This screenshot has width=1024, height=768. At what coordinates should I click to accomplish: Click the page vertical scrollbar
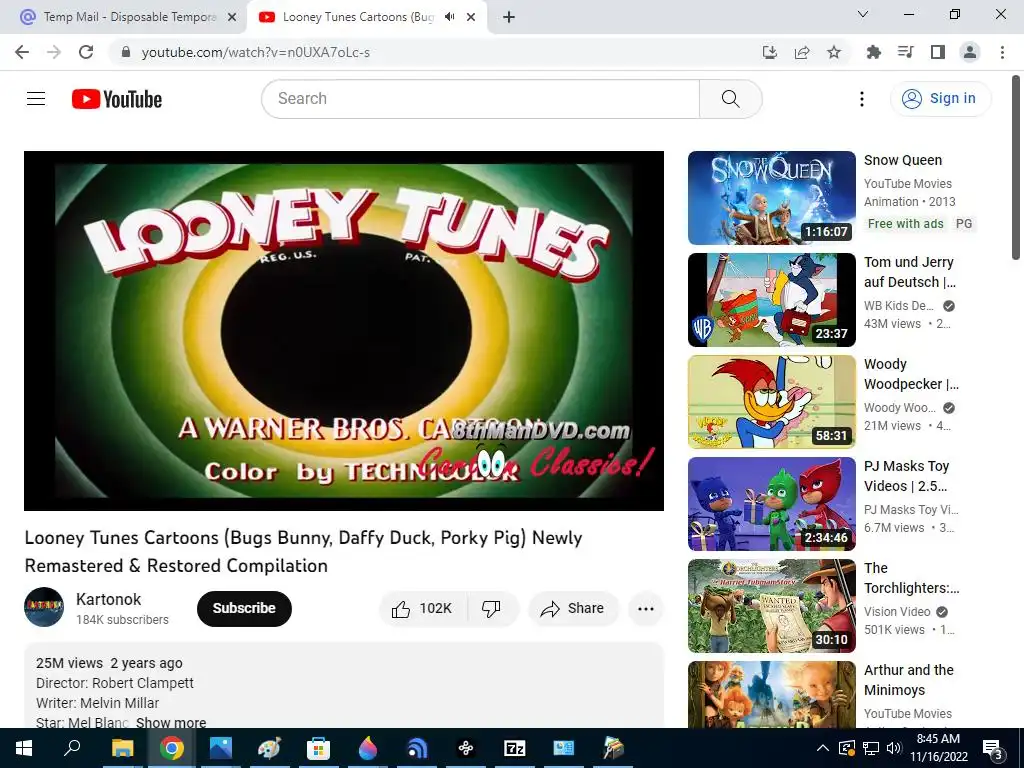tap(1016, 168)
